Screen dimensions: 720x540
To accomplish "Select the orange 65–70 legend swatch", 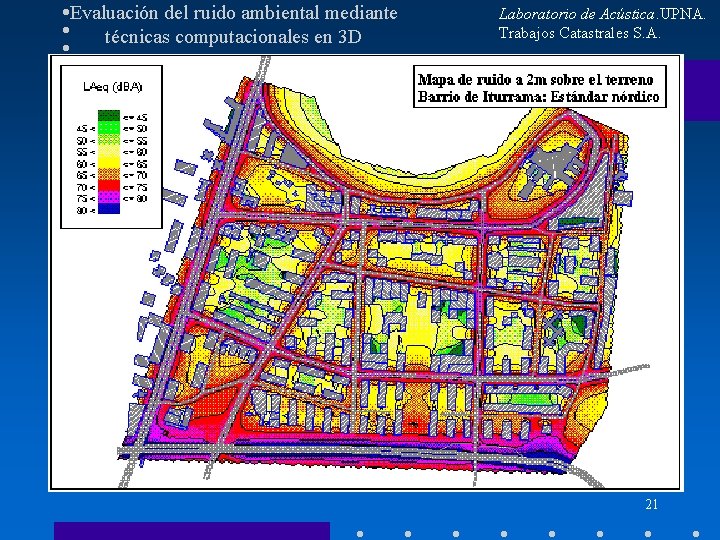I will click(109, 175).
